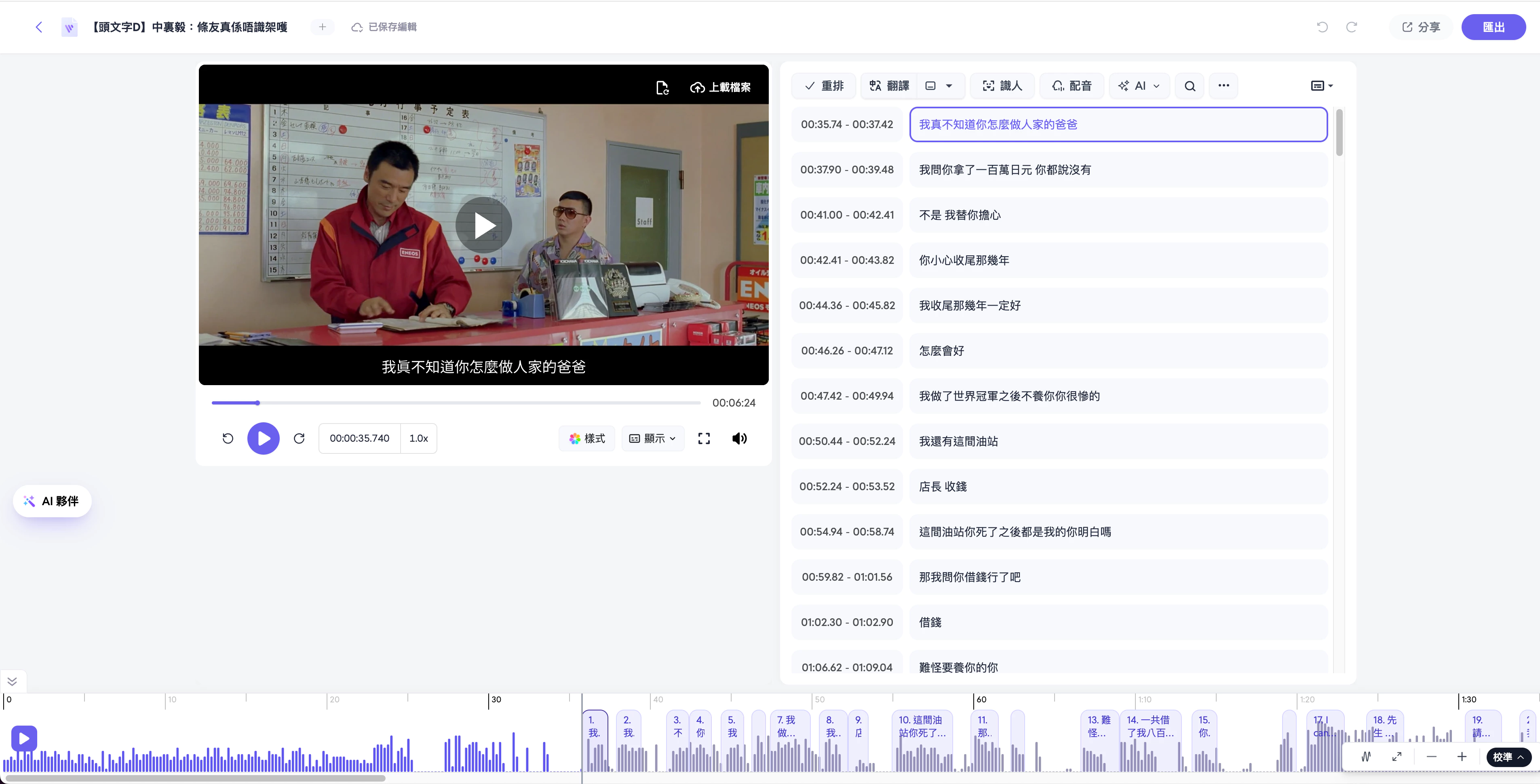Click the 匯出 export button

point(1494,27)
